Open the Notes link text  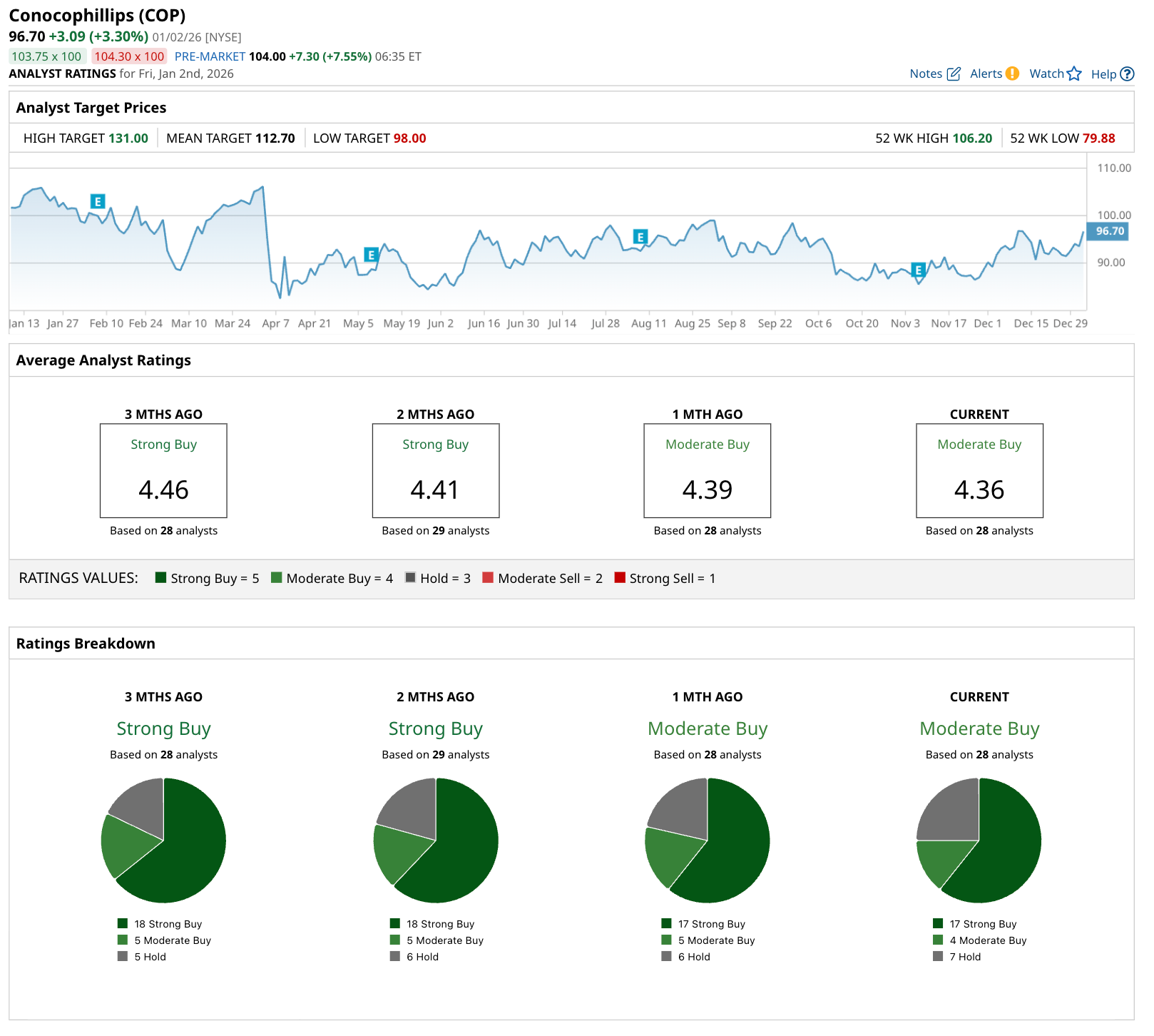tap(926, 74)
